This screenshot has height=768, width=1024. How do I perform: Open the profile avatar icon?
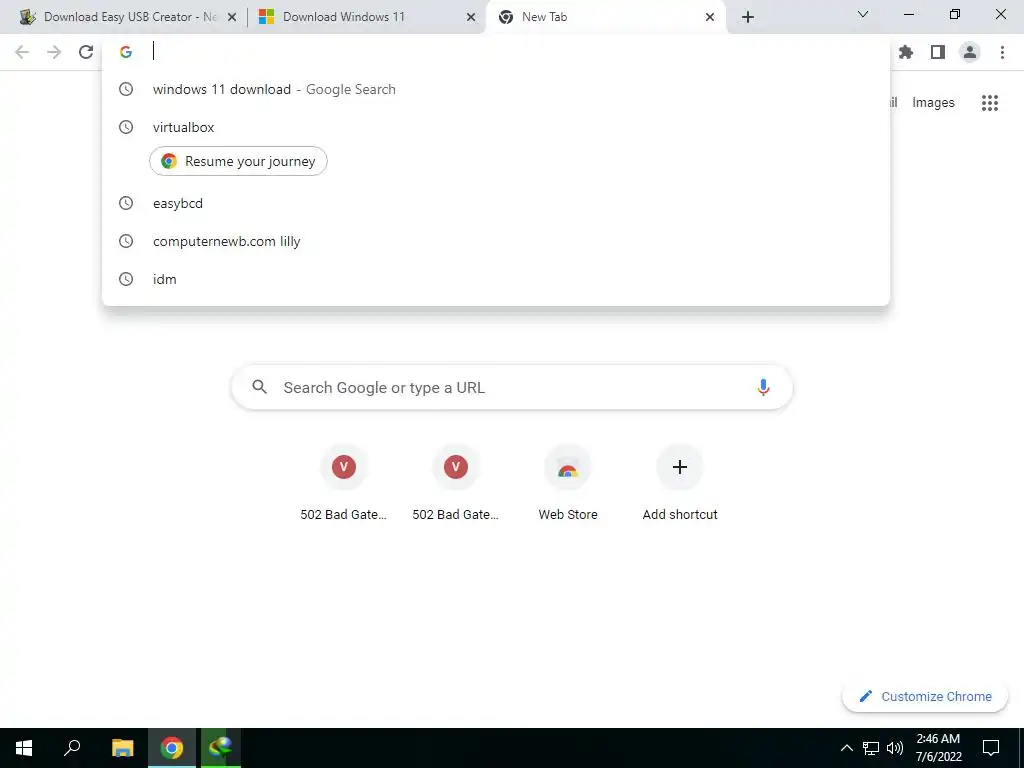(x=970, y=52)
